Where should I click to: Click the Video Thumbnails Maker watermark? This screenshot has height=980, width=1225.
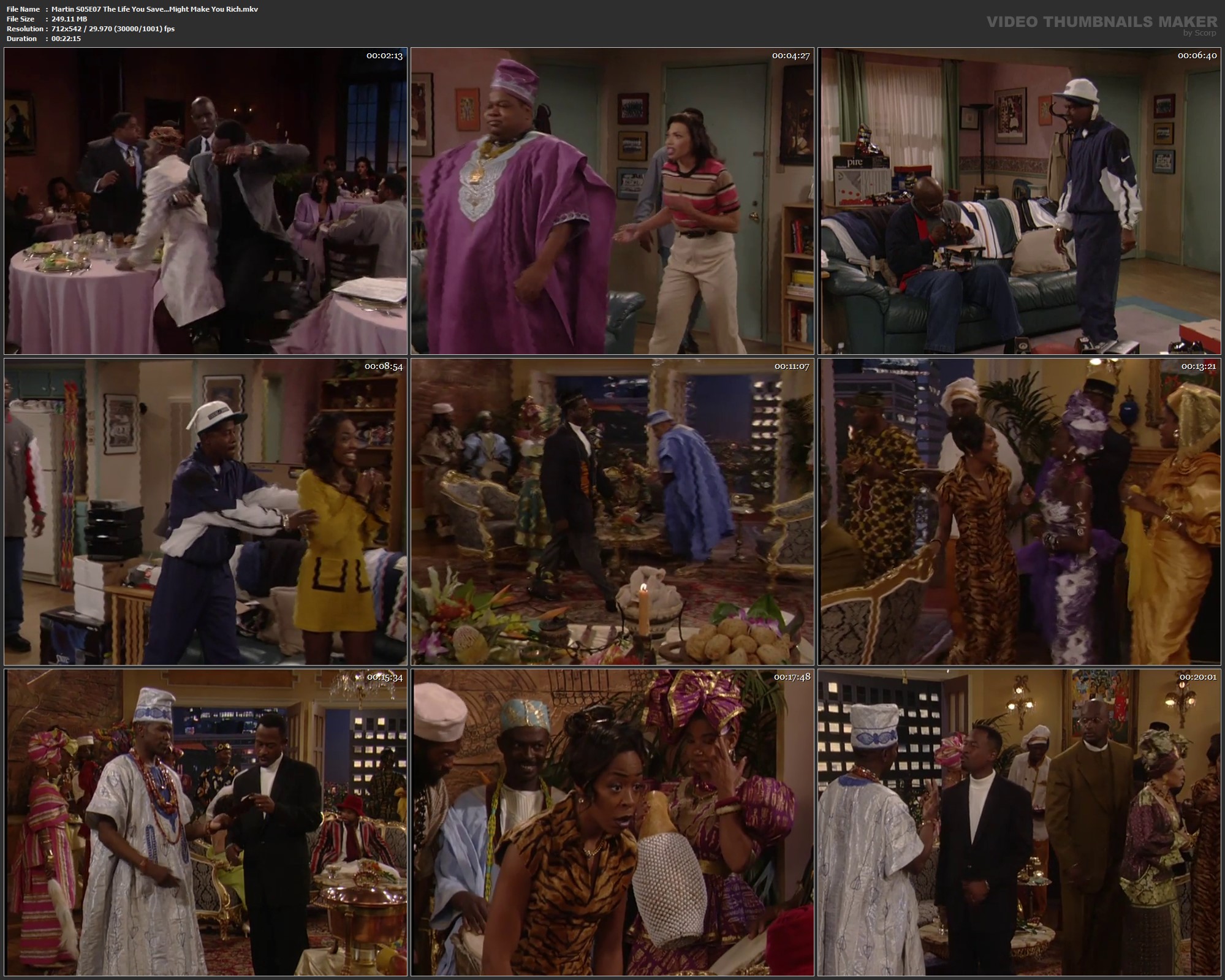(x=1101, y=22)
